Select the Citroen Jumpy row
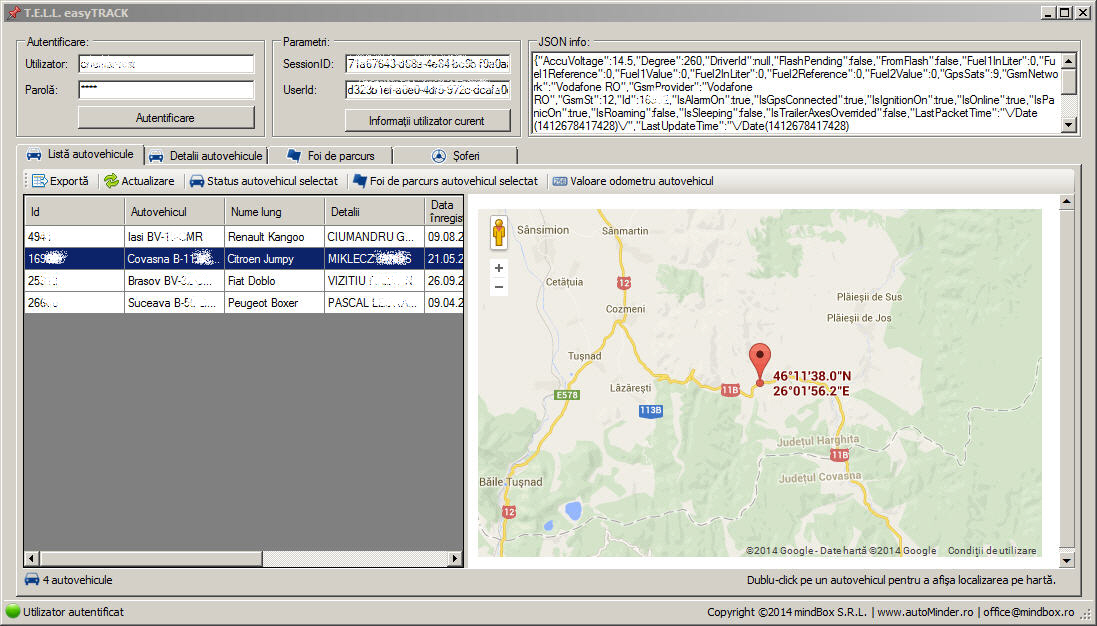The height and width of the screenshot is (626, 1097). 244,259
